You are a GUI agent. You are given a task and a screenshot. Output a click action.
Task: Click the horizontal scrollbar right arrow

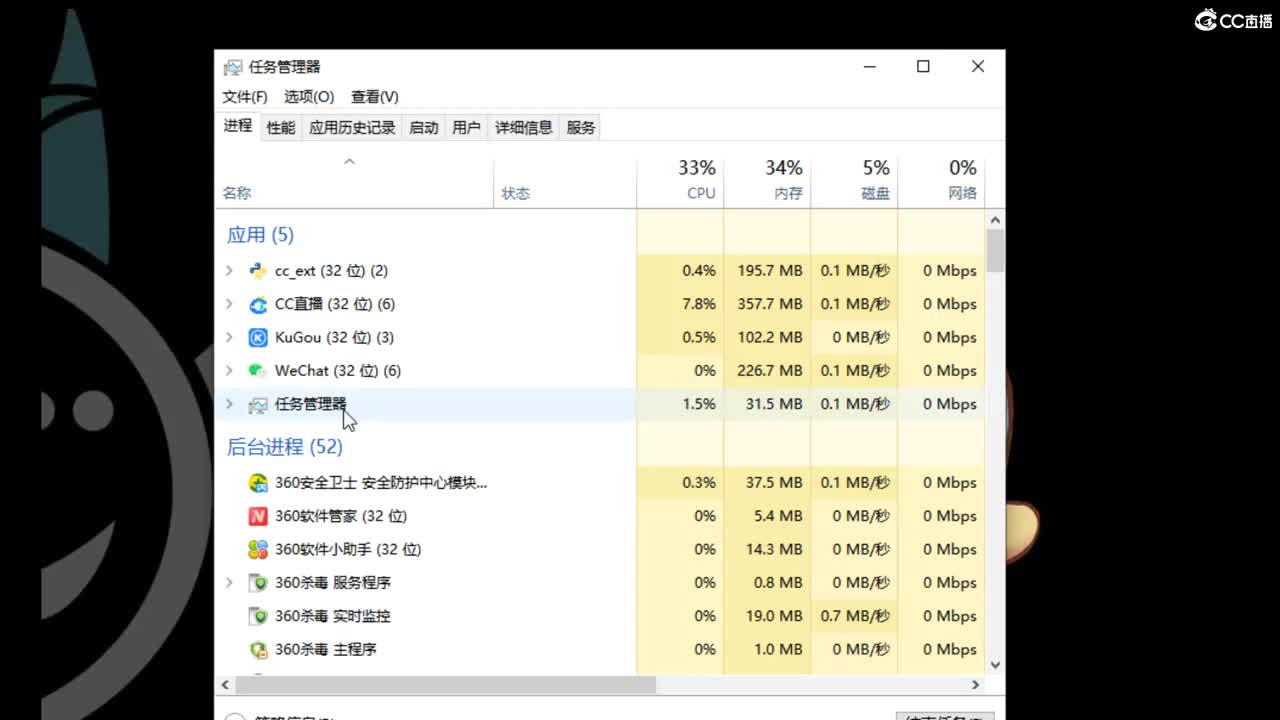976,685
